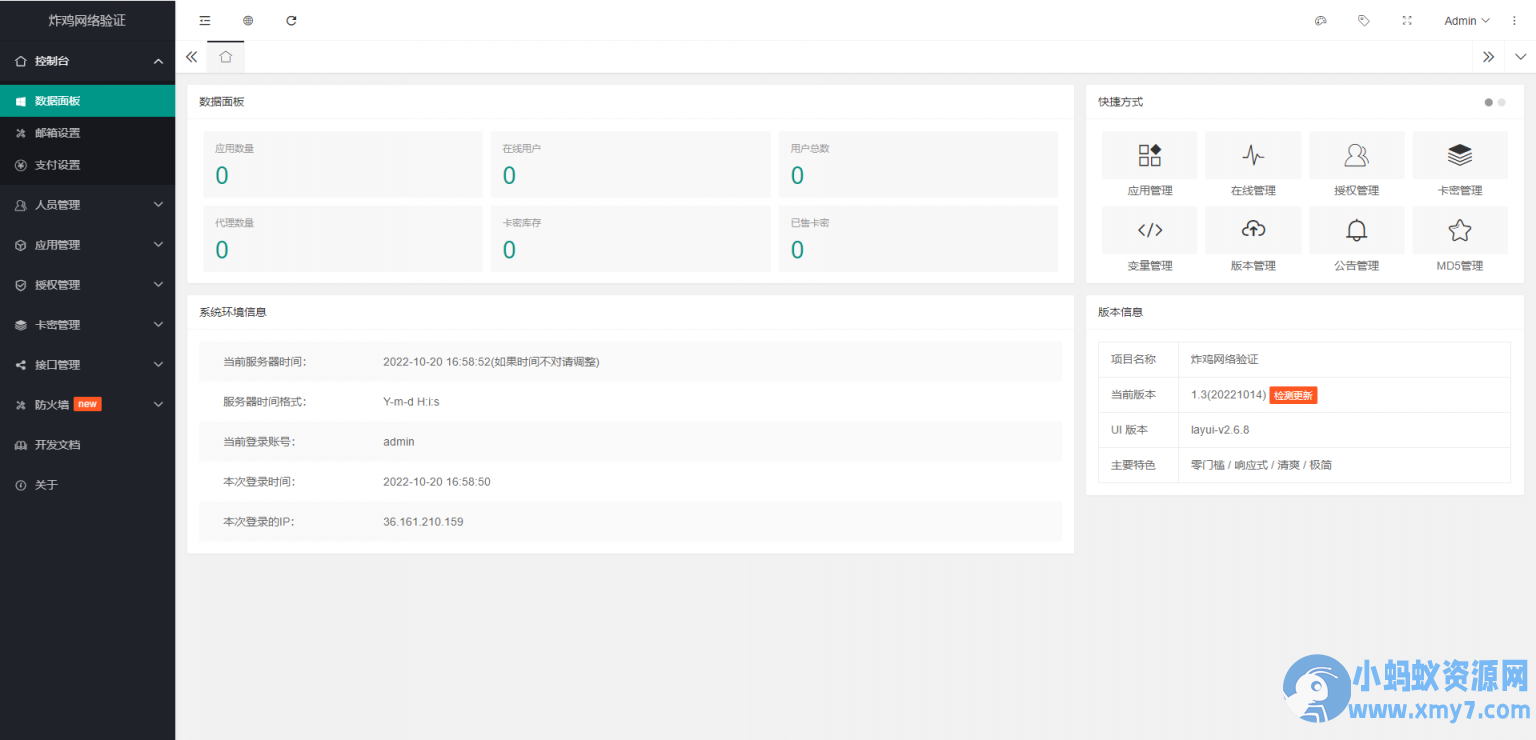The height and width of the screenshot is (740, 1536).
Task: Click 在线用户 statistic card
Action: [630, 164]
